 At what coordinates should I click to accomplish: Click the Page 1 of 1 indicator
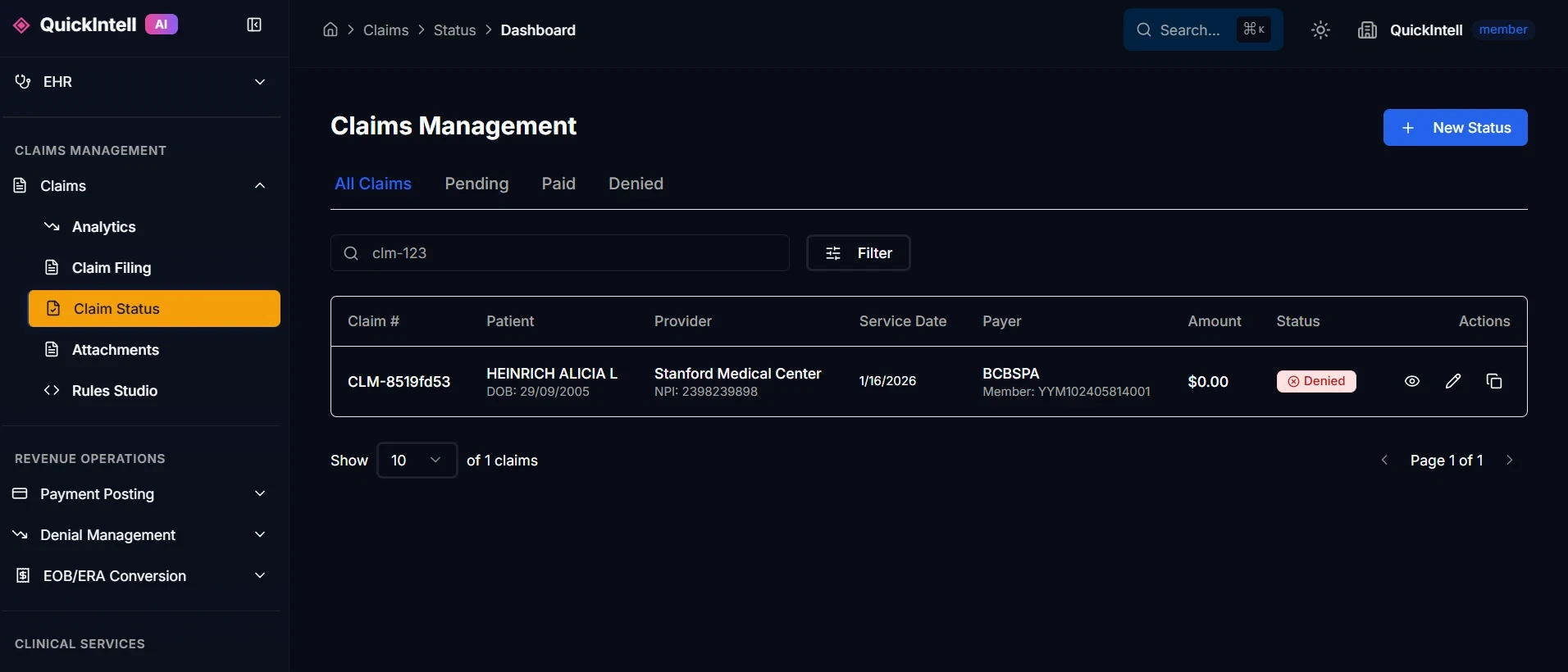pyautogui.click(x=1447, y=461)
